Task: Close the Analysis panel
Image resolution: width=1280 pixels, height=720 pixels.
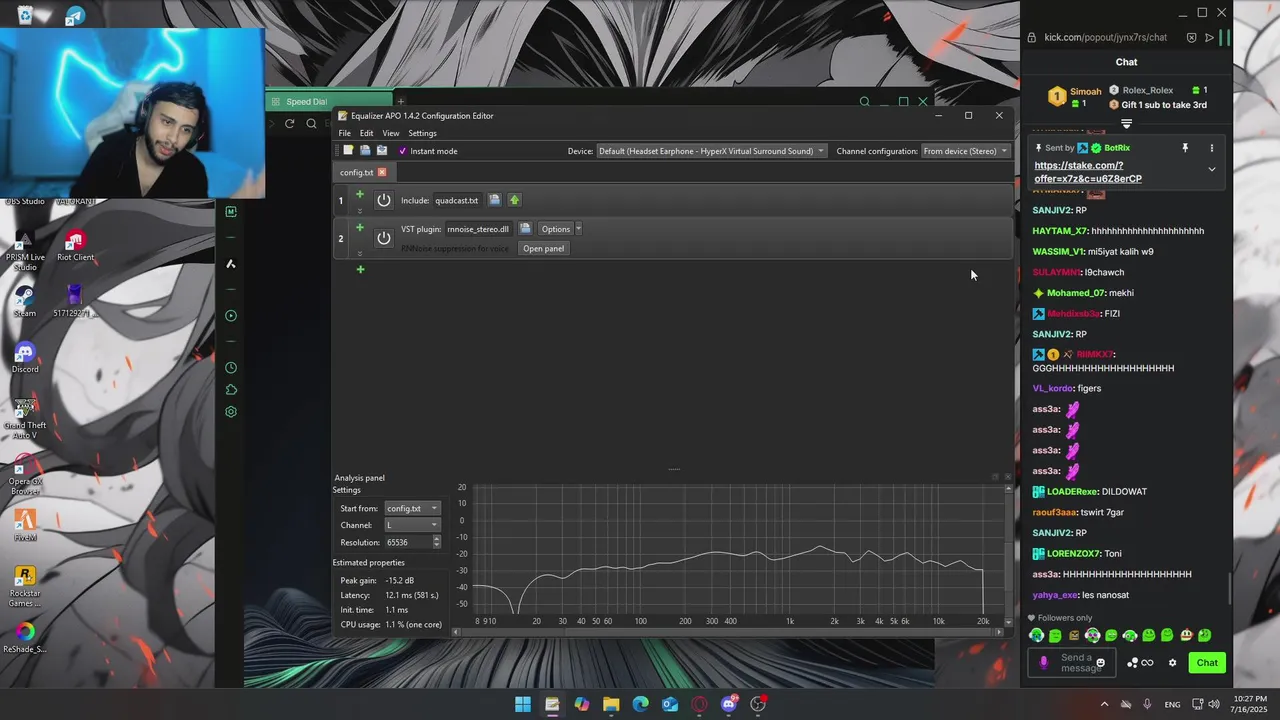Action: (1007, 477)
